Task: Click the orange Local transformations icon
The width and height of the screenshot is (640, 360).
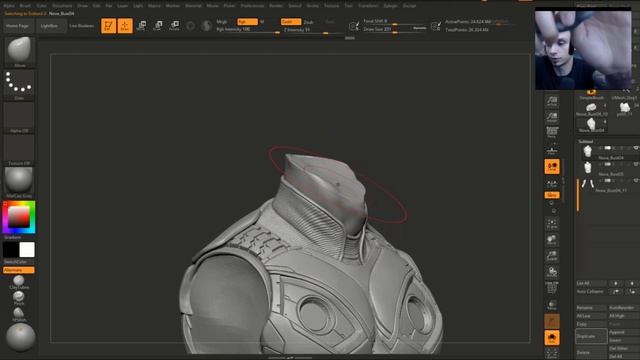Action: pos(552,167)
